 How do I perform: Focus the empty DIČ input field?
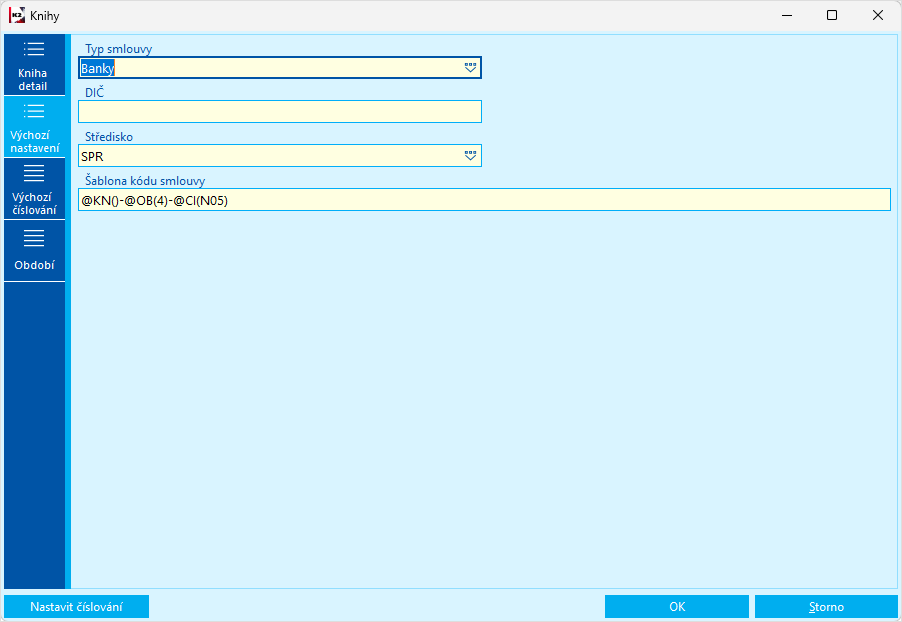(280, 112)
